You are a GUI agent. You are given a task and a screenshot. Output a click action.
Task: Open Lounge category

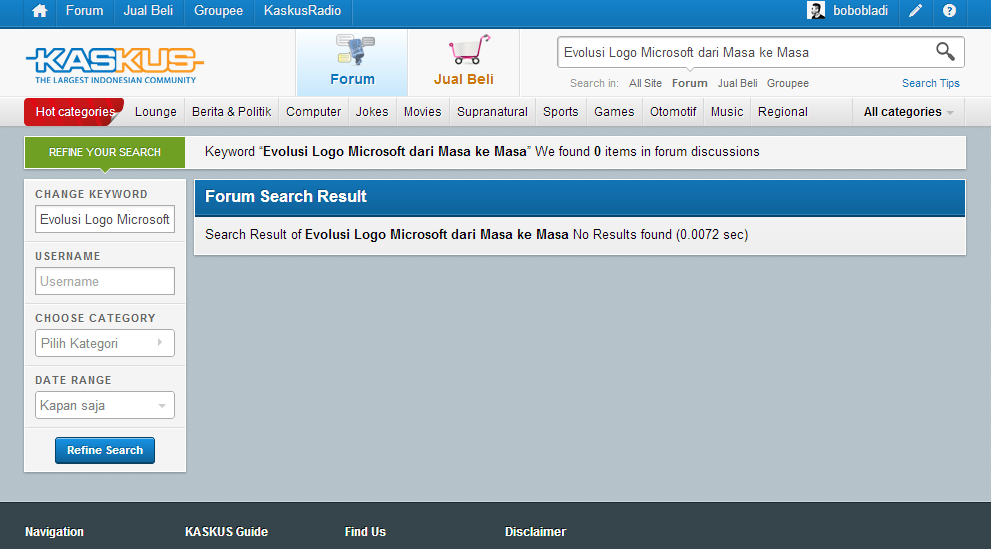(155, 112)
